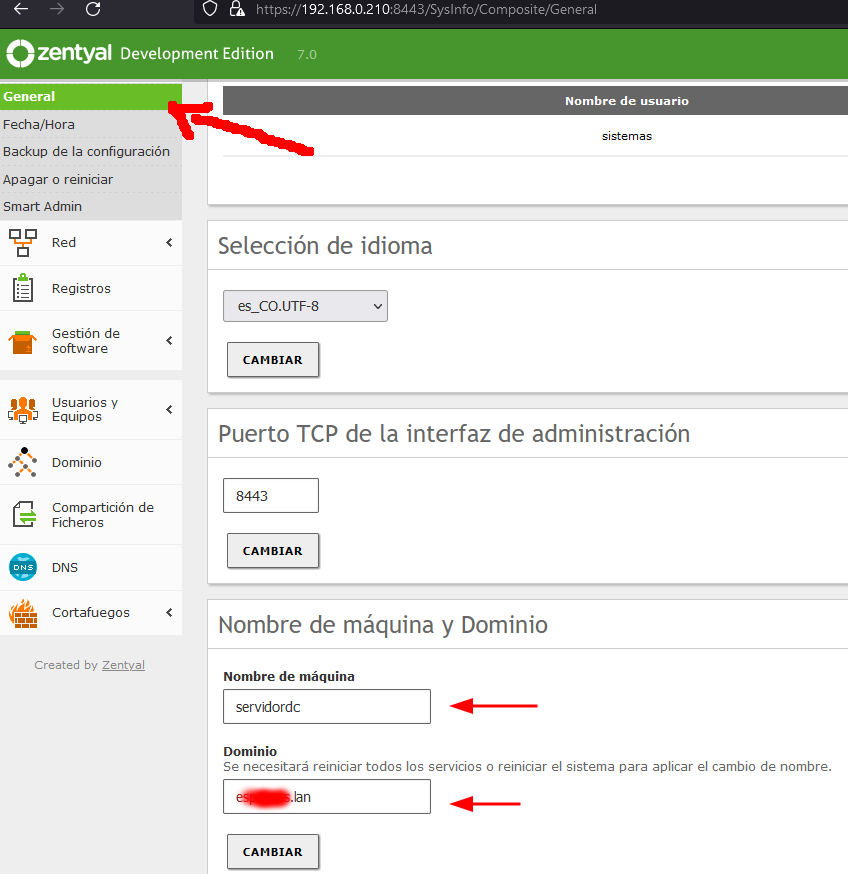
Task: Open Backup de la configuración
Action: pyautogui.click(x=91, y=152)
